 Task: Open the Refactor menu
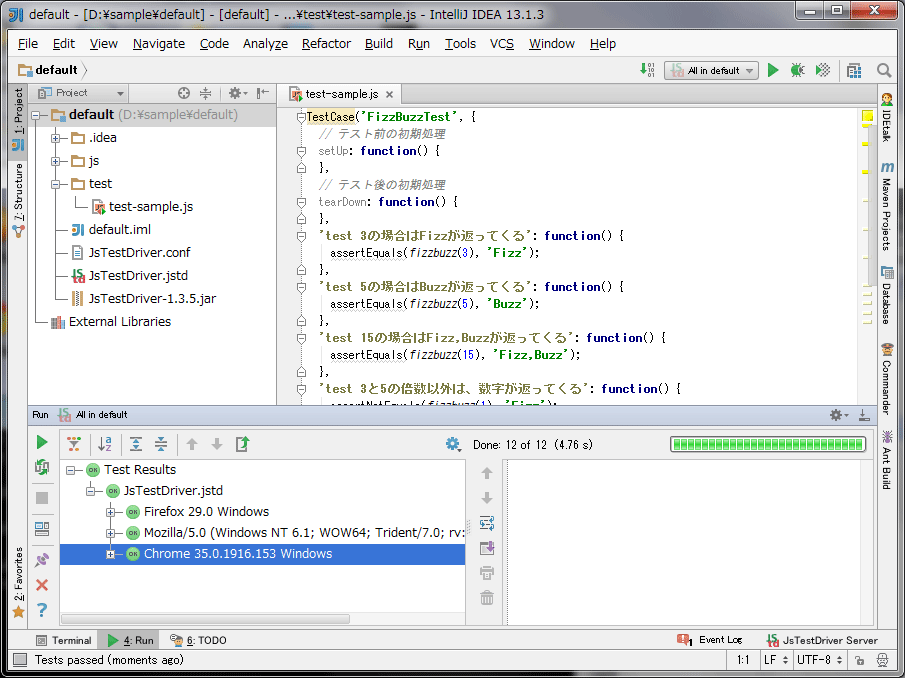point(326,44)
